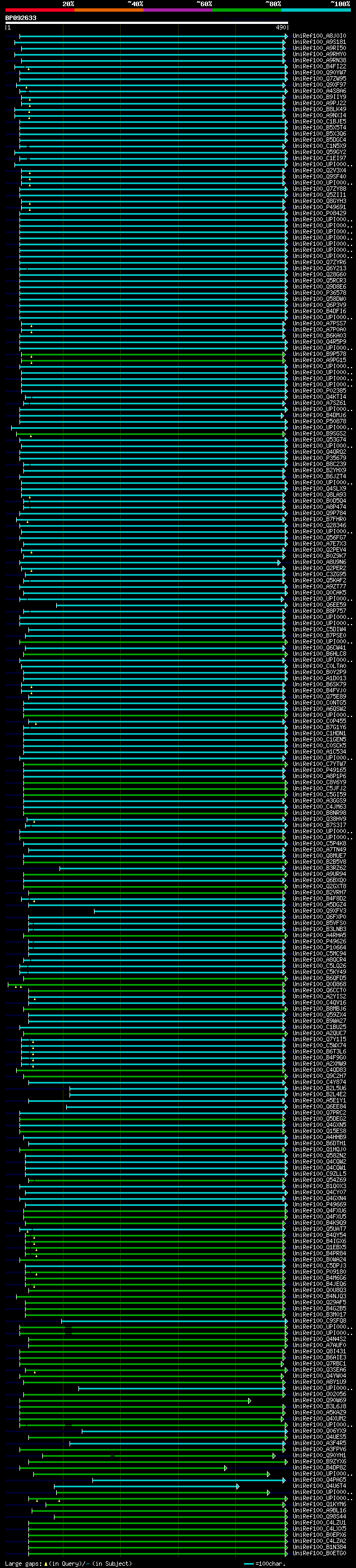Image resolution: width=356 pixels, height=1568 pixels.
Task: Pick the UniRef100_C1N5X9 hit name
Action: point(319,146)
